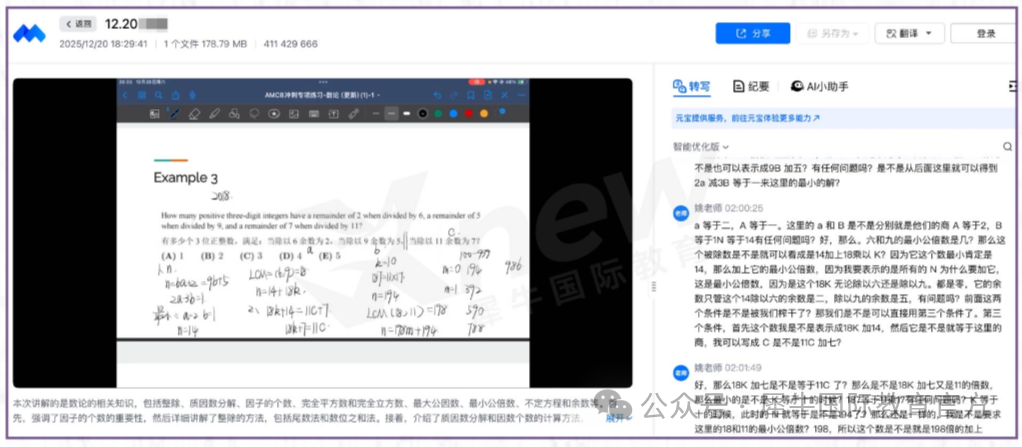Screen dimensions: 1022x447
Task: Jump to timestamp 02:01:49
Action: click(744, 368)
